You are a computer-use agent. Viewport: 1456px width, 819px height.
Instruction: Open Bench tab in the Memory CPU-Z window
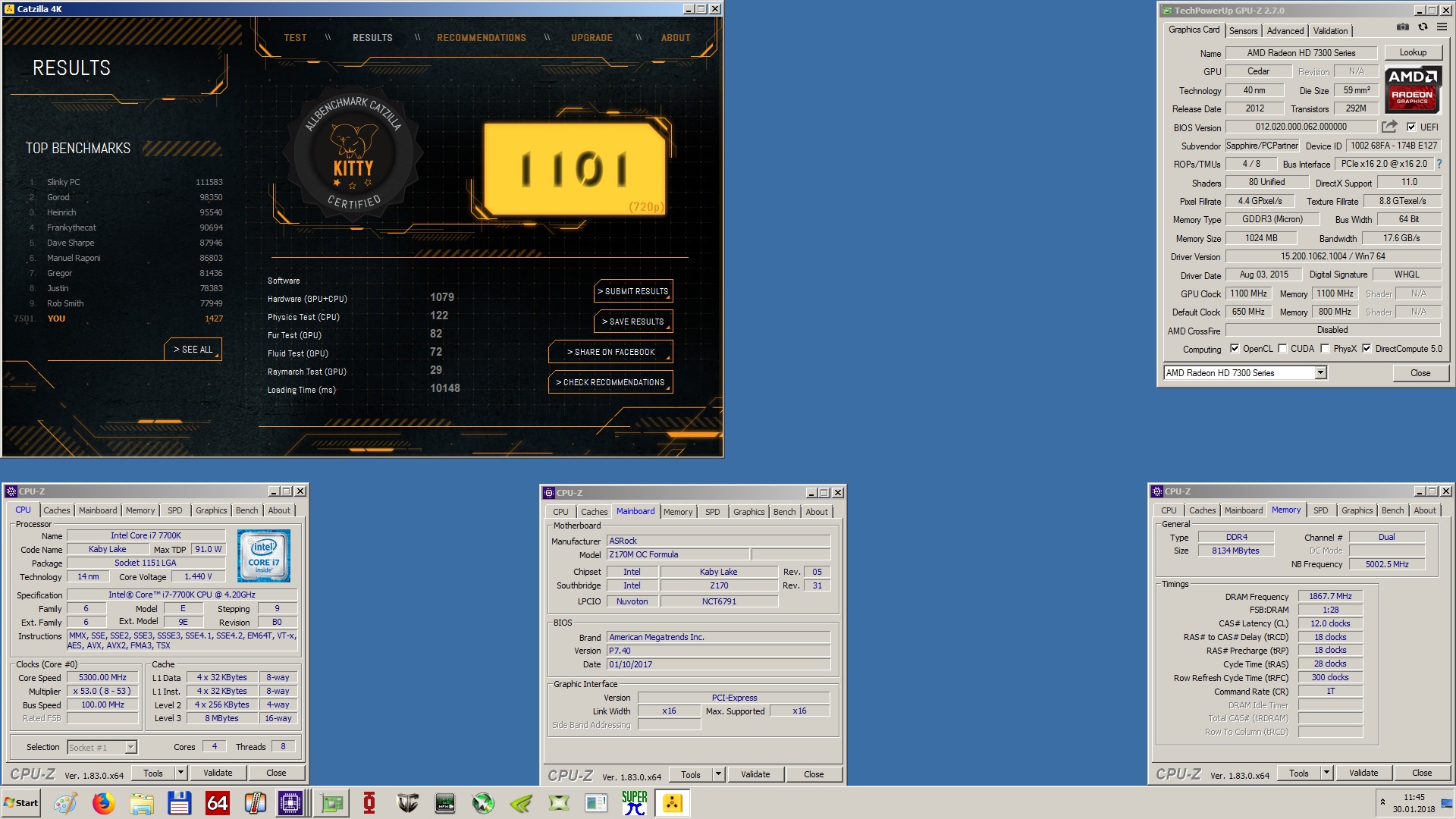pos(1392,510)
